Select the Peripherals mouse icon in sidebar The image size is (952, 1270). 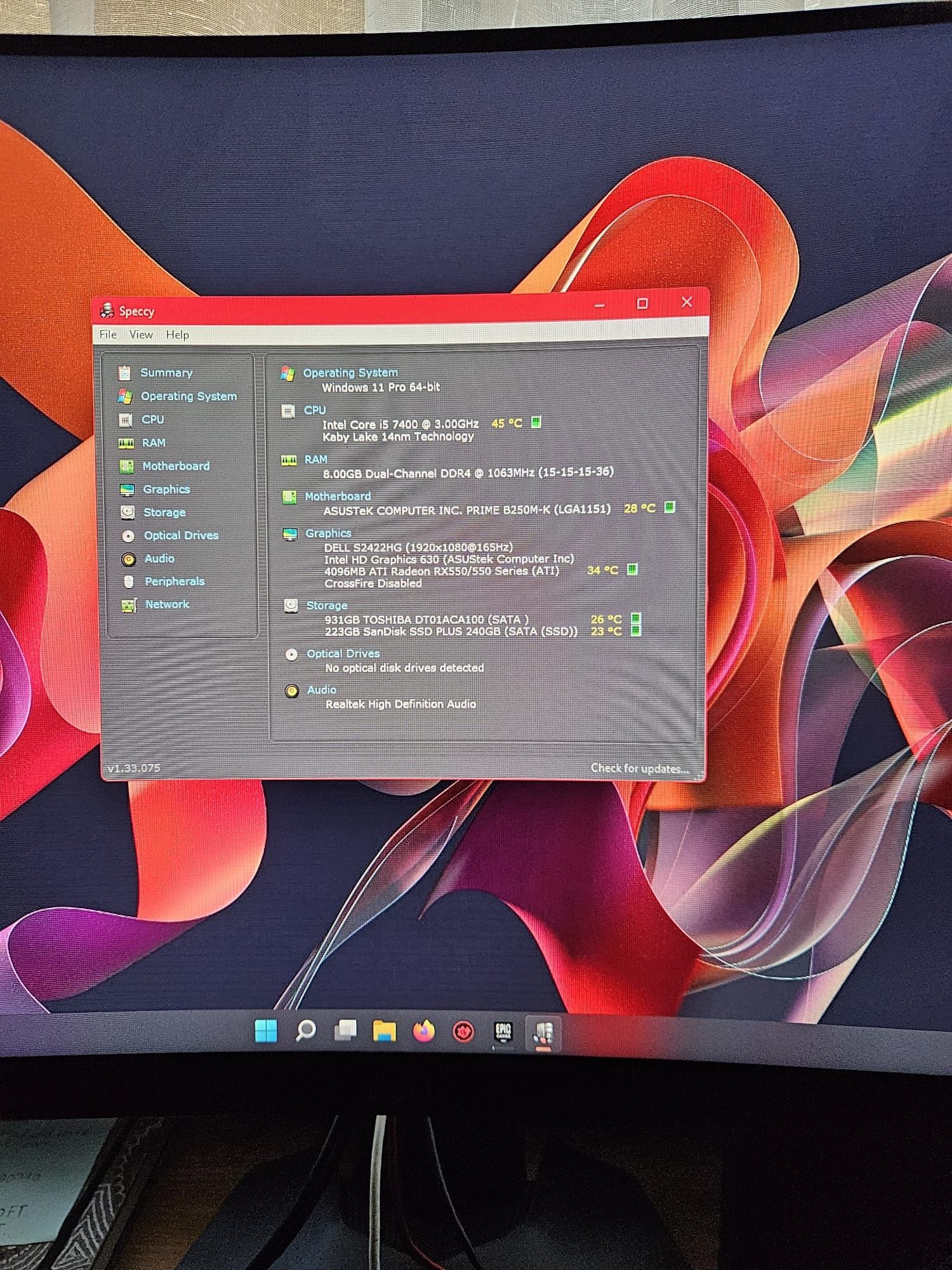(x=129, y=582)
